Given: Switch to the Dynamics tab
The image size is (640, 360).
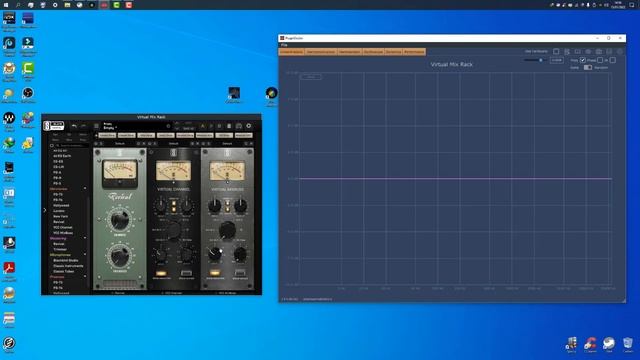Looking at the screenshot, I should 393,52.
